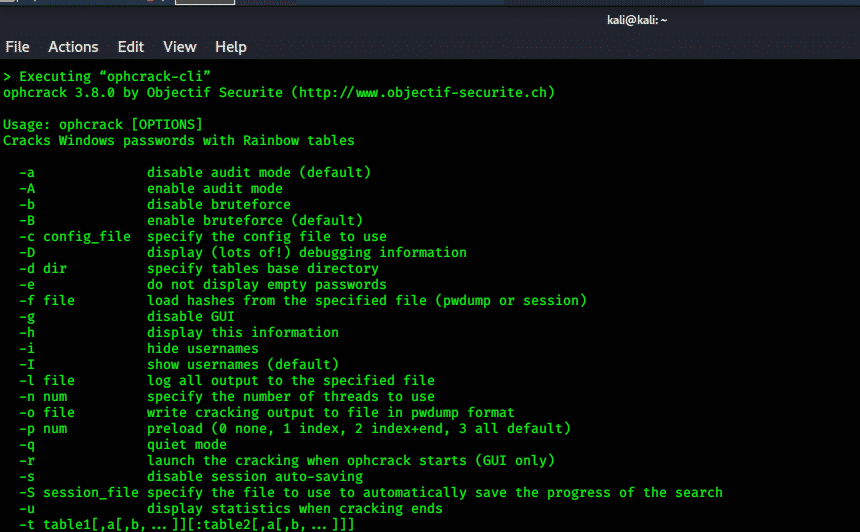Click the Edit menu
860x532 pixels.
pos(131,47)
